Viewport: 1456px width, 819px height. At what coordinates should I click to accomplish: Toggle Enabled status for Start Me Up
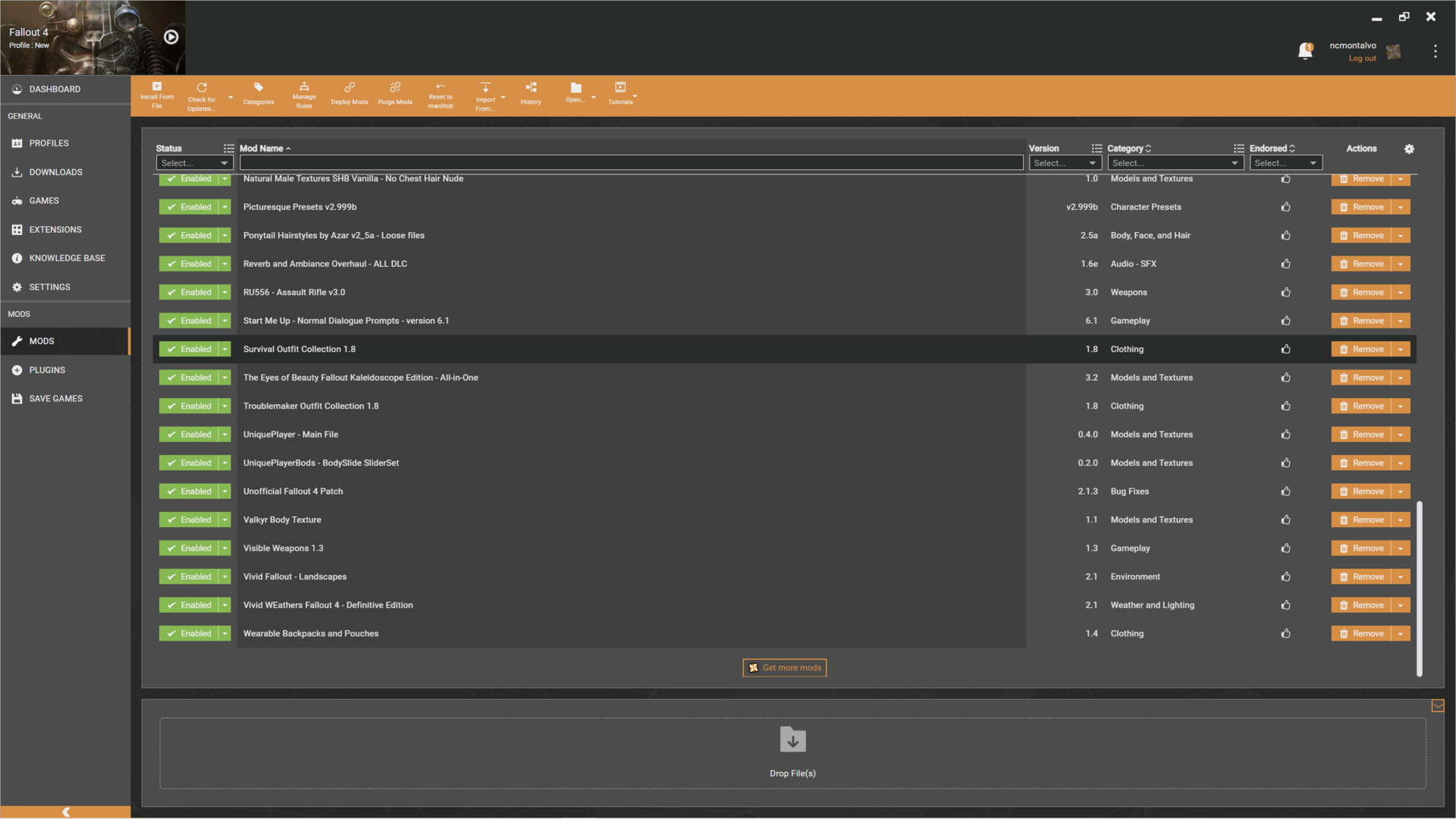(x=189, y=321)
